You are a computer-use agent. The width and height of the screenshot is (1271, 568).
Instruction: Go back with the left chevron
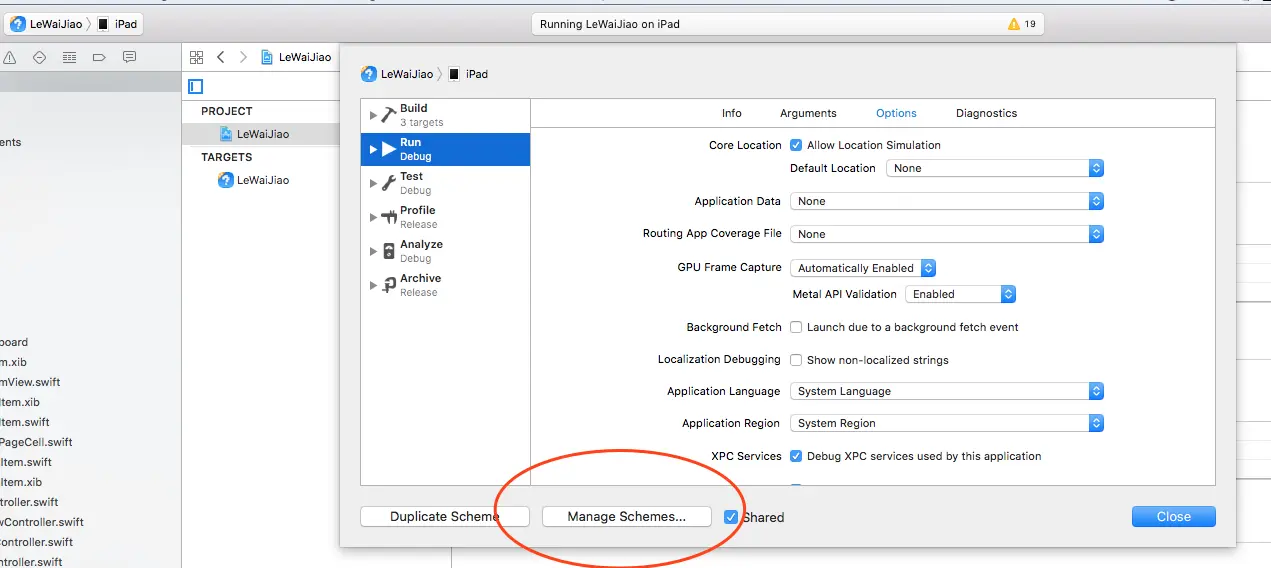(220, 57)
